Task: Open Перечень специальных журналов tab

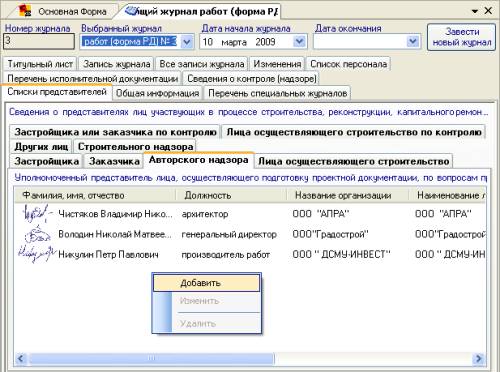Action: 278,93
